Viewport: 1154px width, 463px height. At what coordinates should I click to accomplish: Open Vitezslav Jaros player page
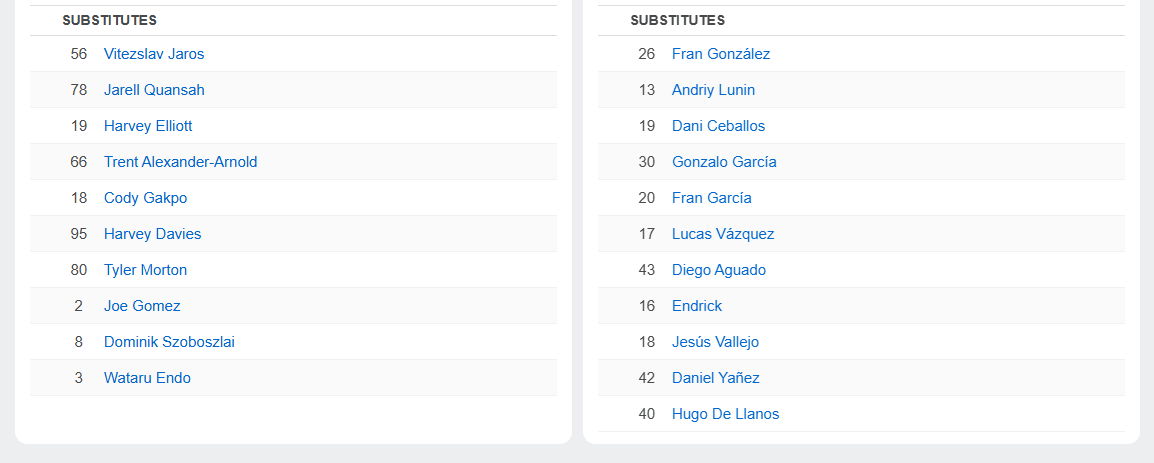(154, 54)
